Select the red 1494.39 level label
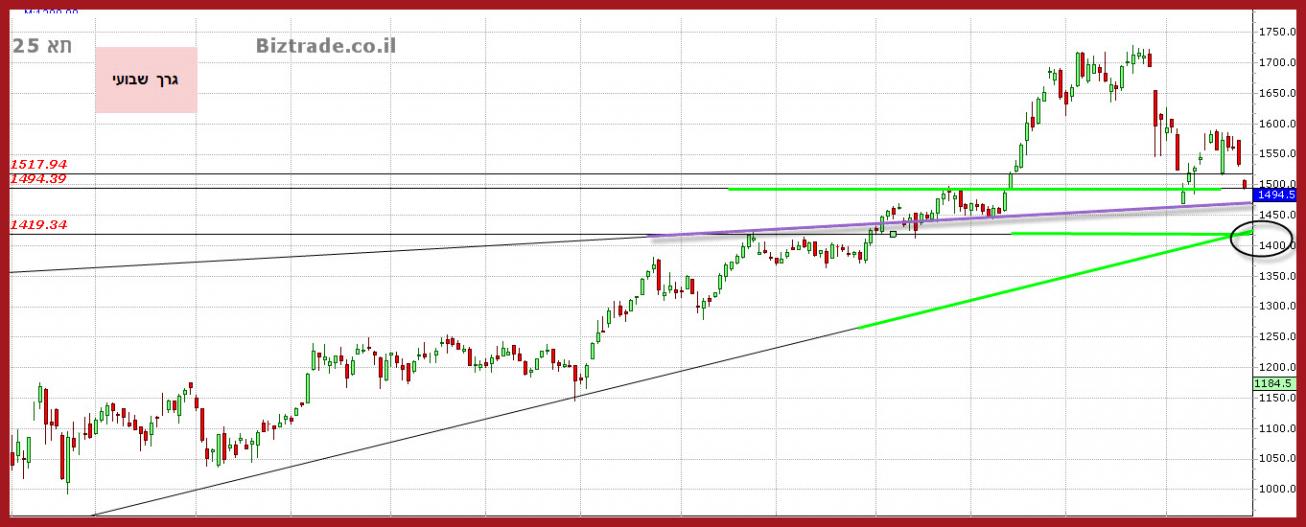 point(39,178)
